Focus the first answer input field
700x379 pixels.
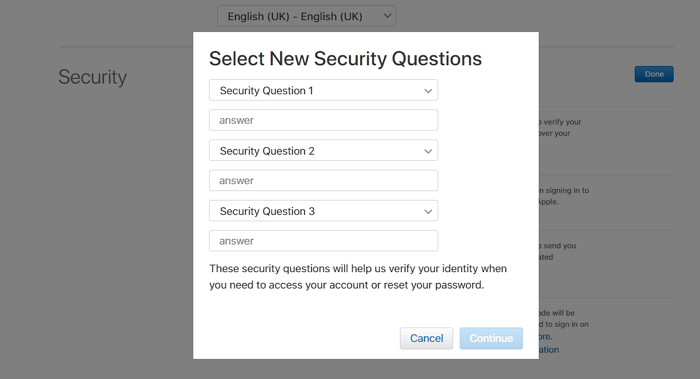pos(323,120)
